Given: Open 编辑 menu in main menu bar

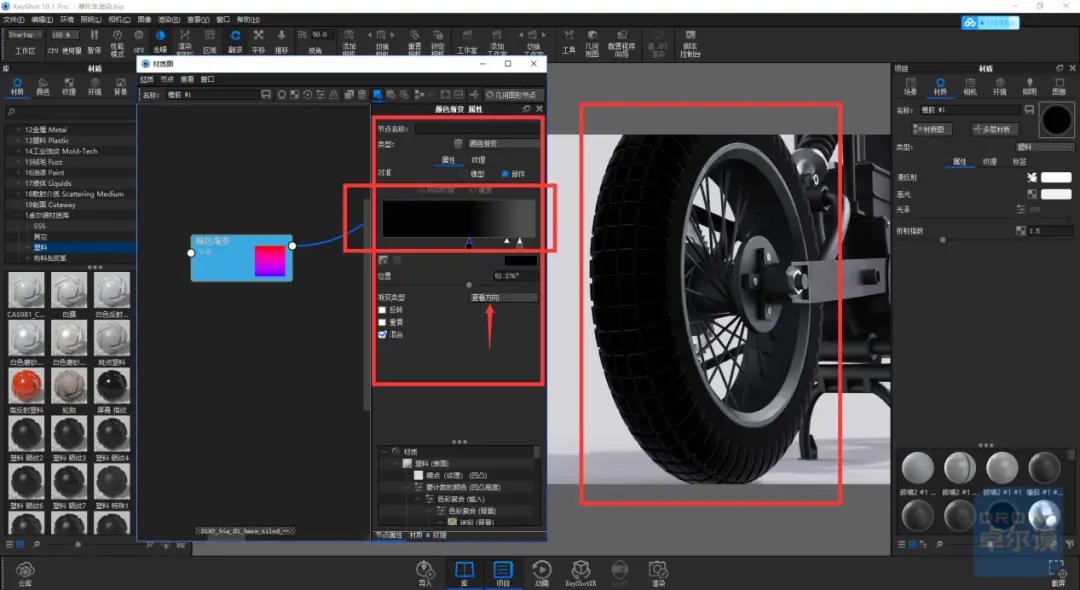Looking at the screenshot, I should click(x=42, y=20).
